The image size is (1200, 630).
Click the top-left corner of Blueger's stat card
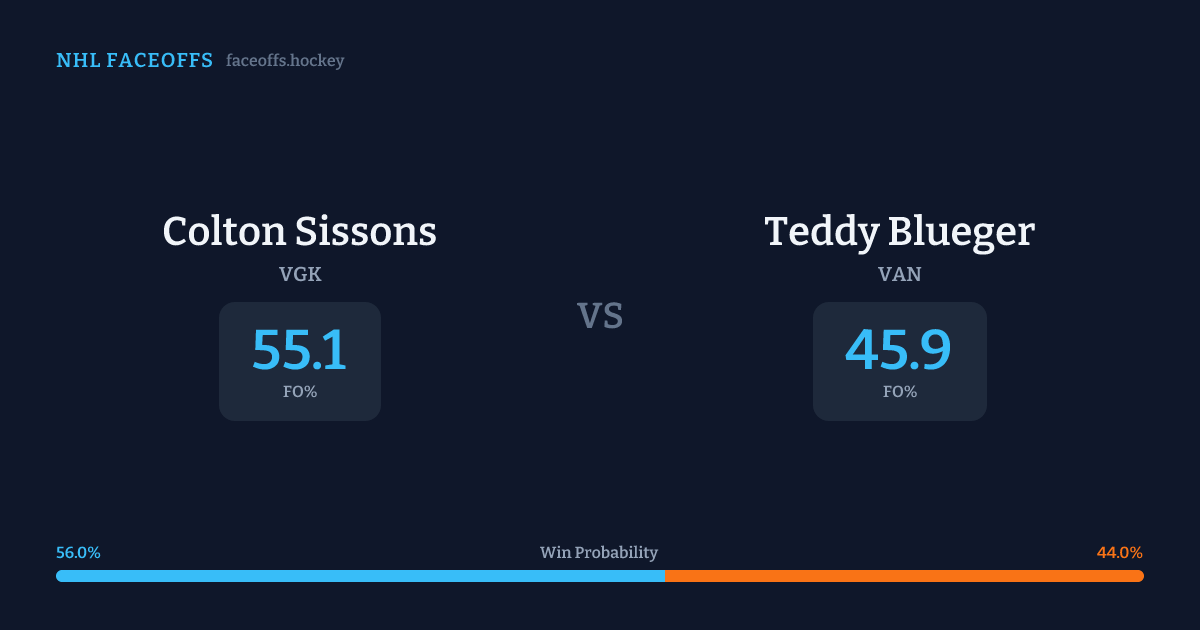(819, 308)
